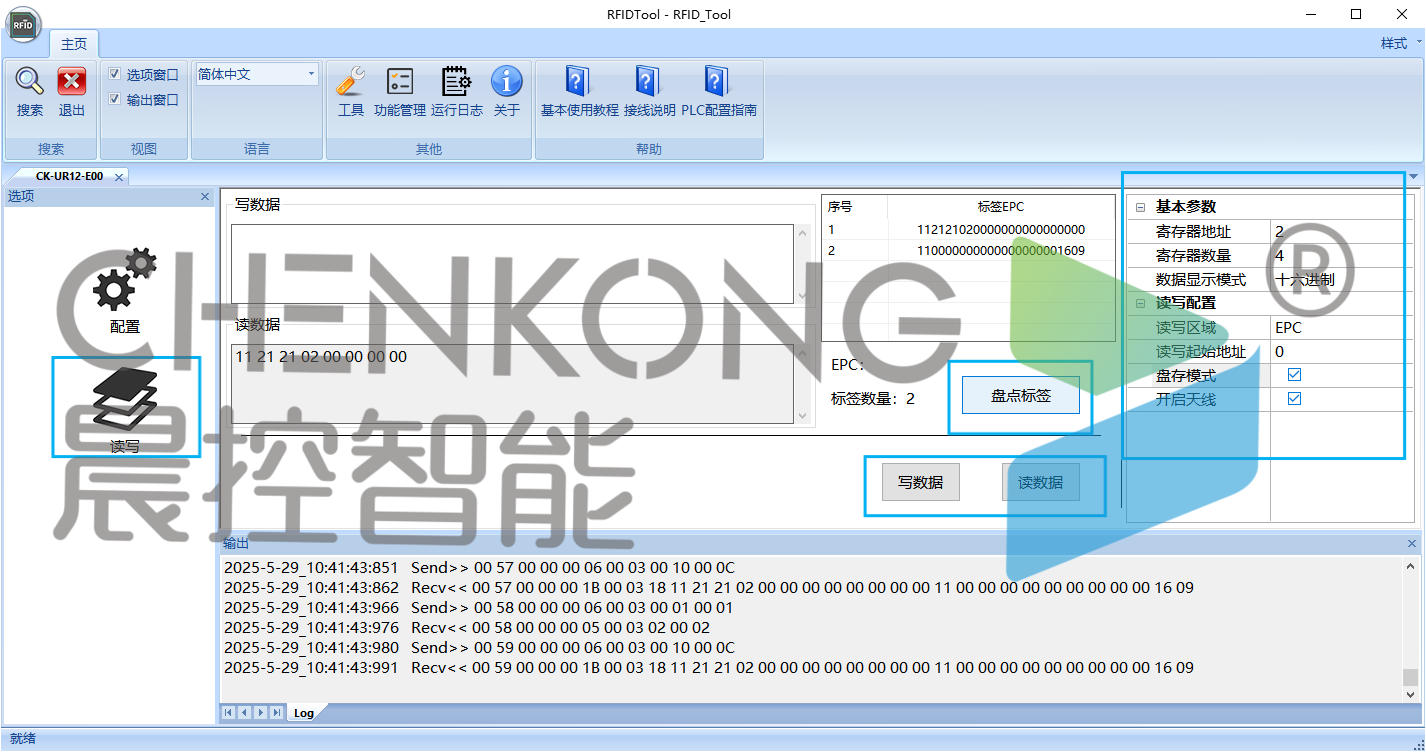Click the 退出 red X icon
1426x752 pixels.
point(72,82)
